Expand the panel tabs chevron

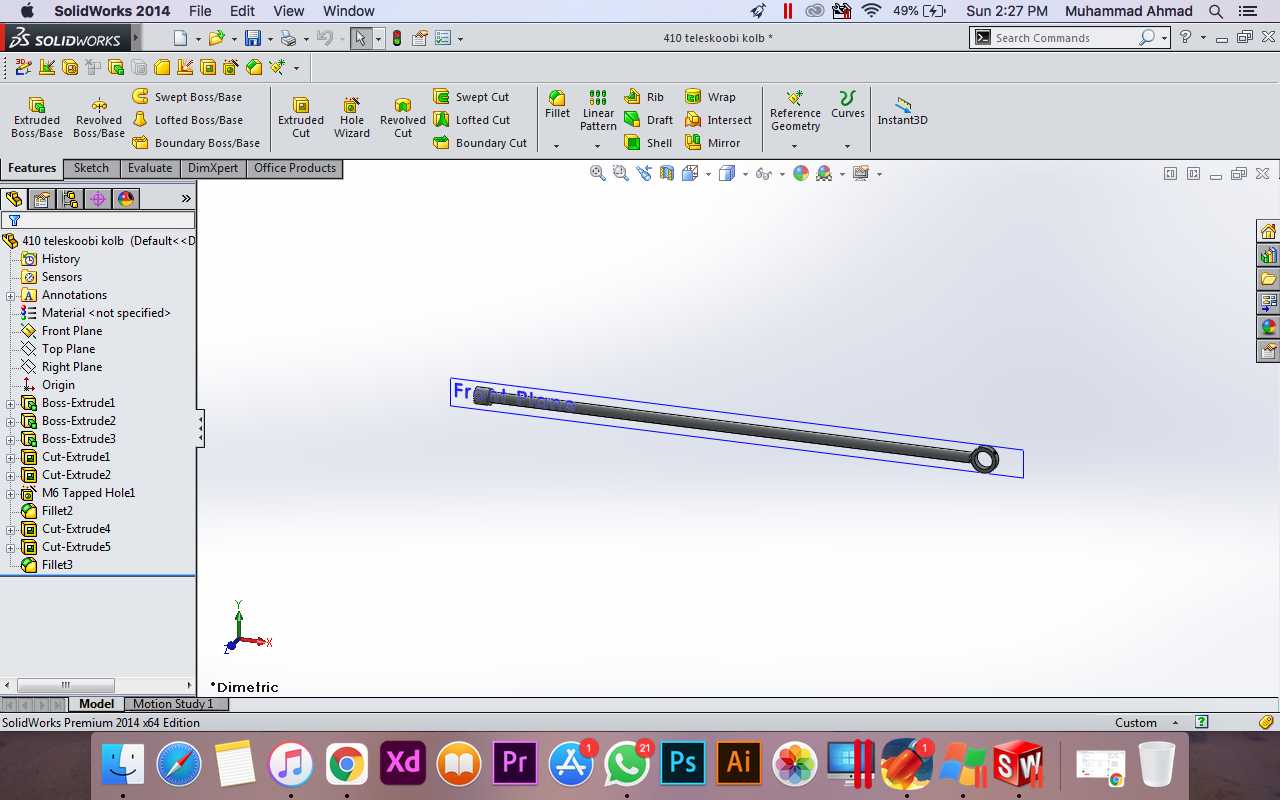186,199
